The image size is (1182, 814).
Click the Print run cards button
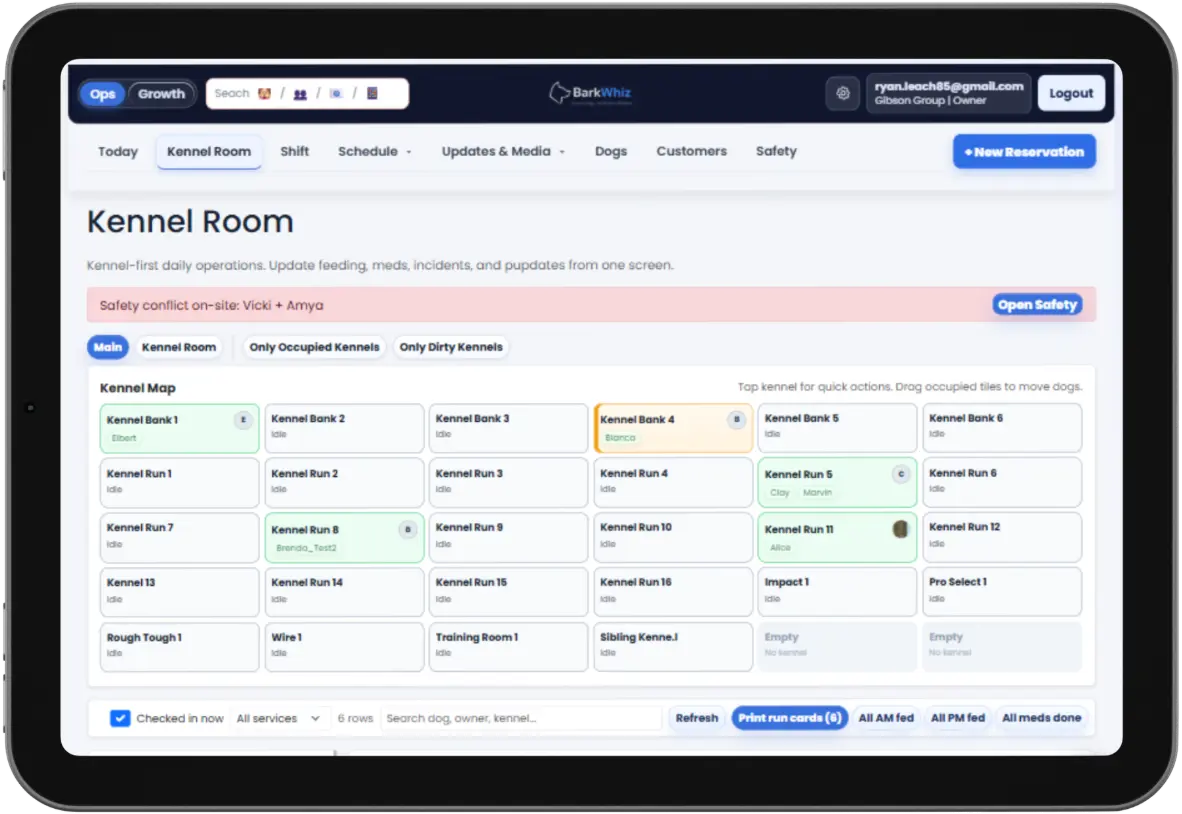click(x=789, y=718)
